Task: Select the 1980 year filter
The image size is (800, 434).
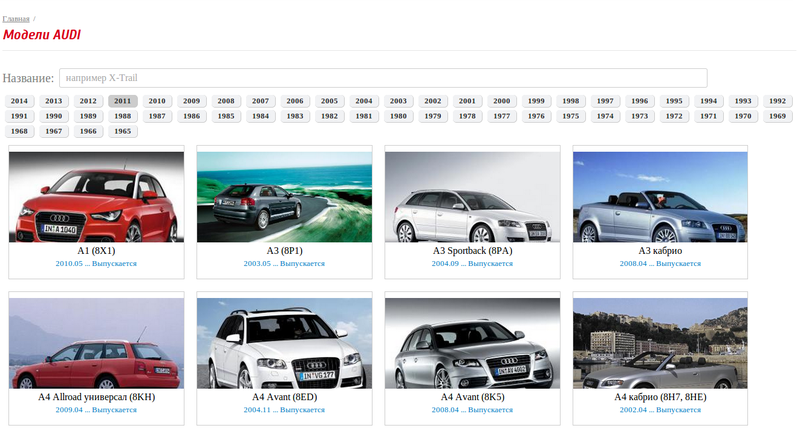Action: pyautogui.click(x=398, y=116)
